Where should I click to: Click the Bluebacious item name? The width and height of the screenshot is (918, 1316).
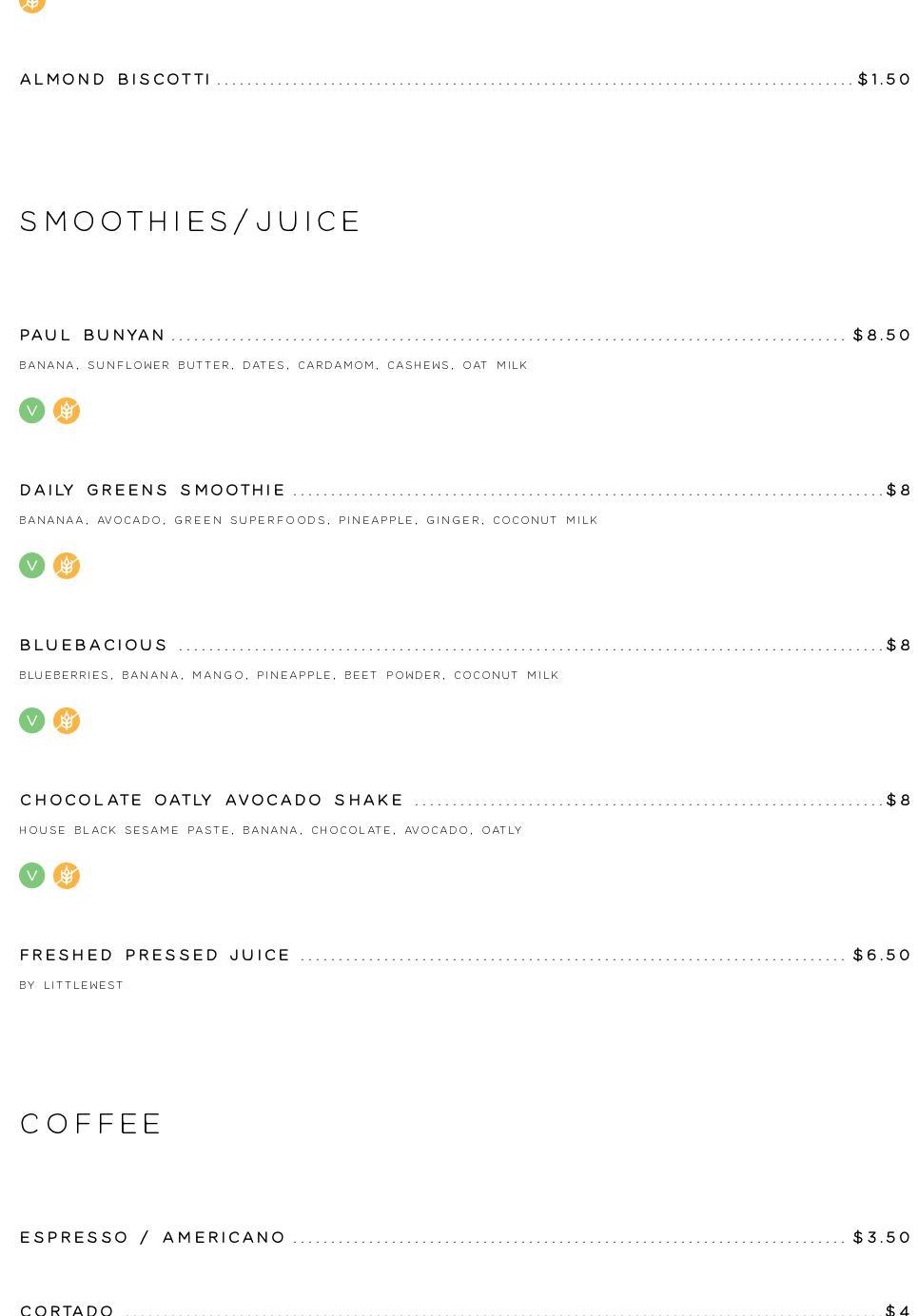[93, 645]
